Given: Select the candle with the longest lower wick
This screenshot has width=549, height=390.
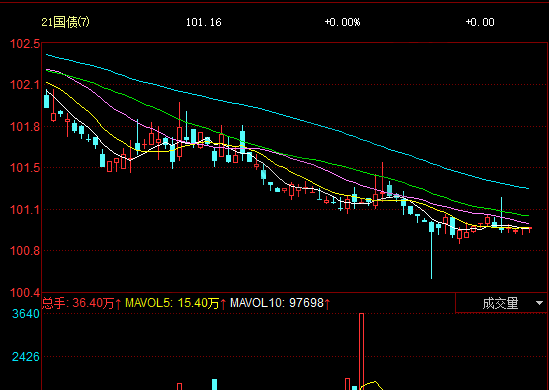Looking at the screenshot, I should click(x=431, y=250).
